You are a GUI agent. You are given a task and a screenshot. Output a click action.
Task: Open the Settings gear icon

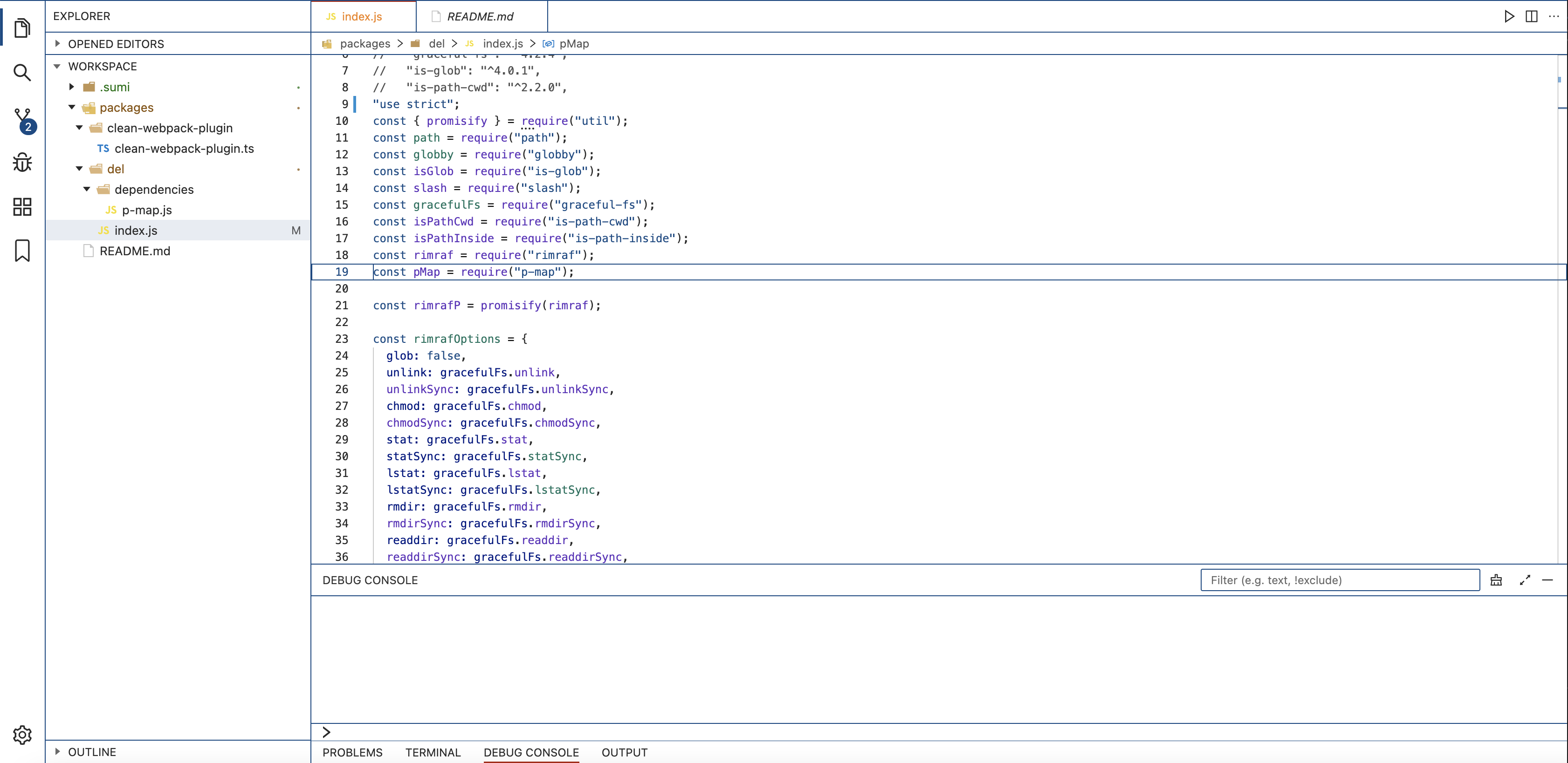(x=22, y=735)
